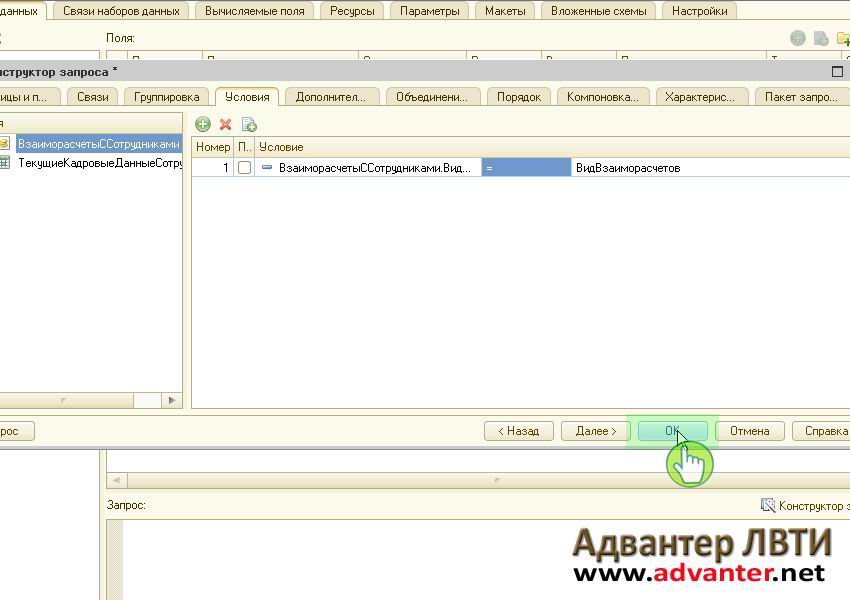Click the green Add condition icon
This screenshot has height=600, width=850.
[x=203, y=124]
